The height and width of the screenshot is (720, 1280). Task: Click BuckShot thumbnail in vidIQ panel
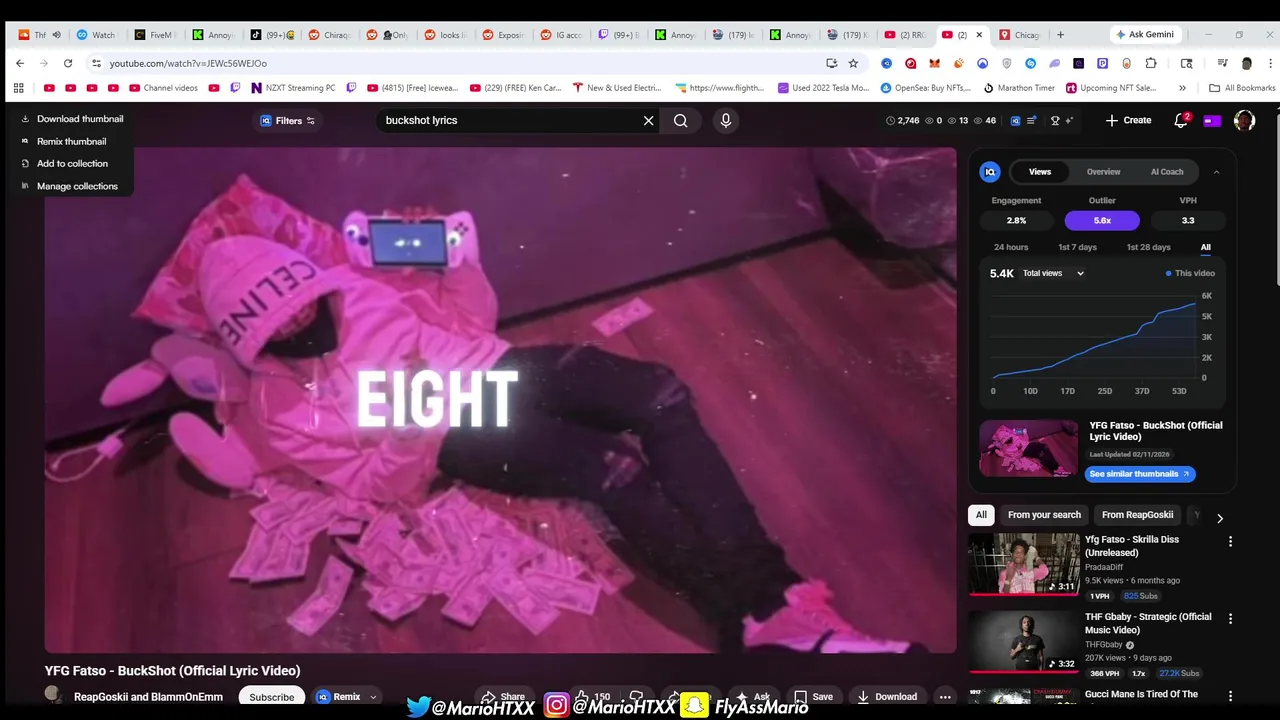click(x=1029, y=448)
